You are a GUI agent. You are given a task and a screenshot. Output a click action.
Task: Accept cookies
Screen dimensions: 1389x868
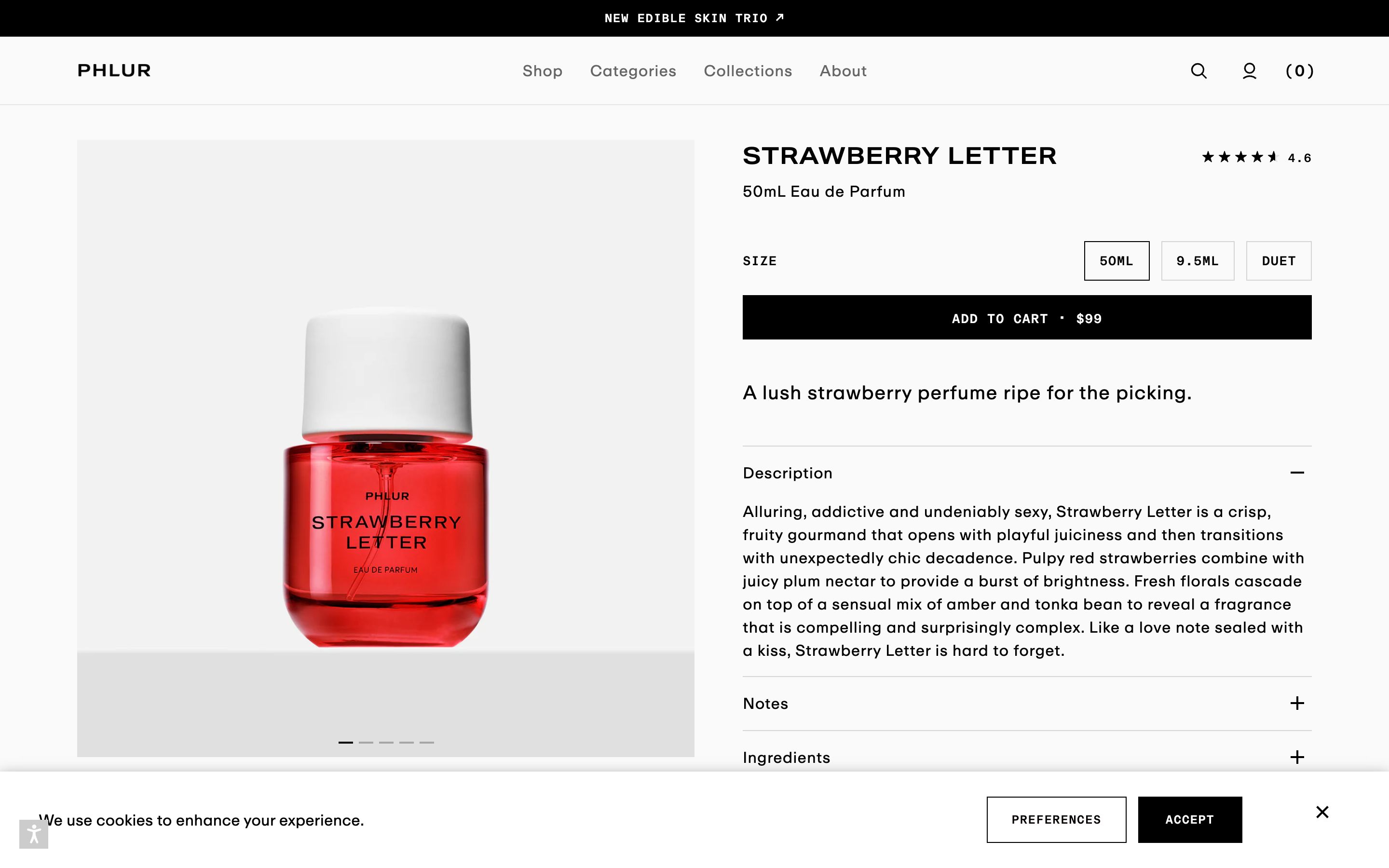pyautogui.click(x=1189, y=819)
